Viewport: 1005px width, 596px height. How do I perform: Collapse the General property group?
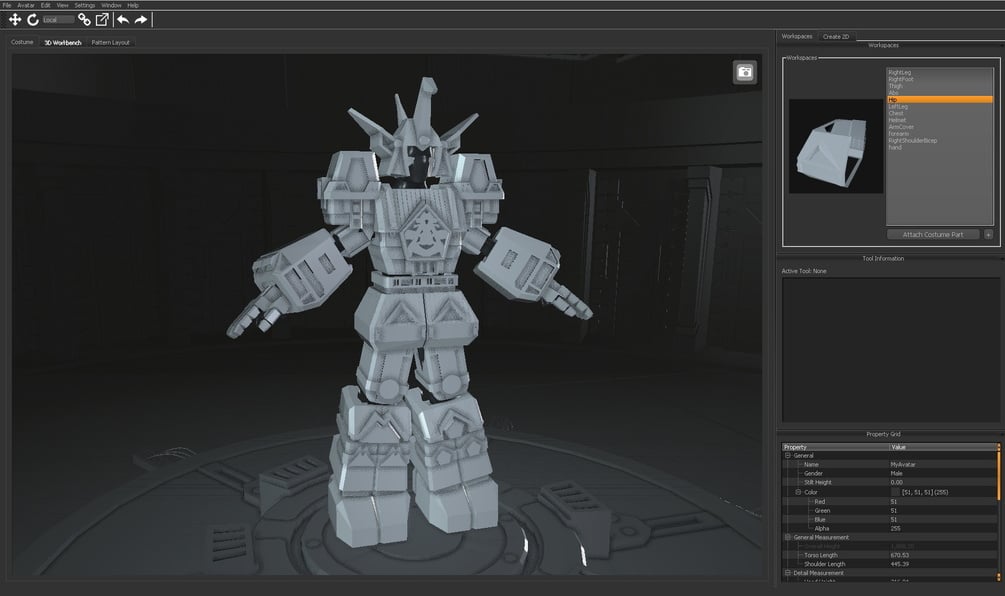[788, 456]
